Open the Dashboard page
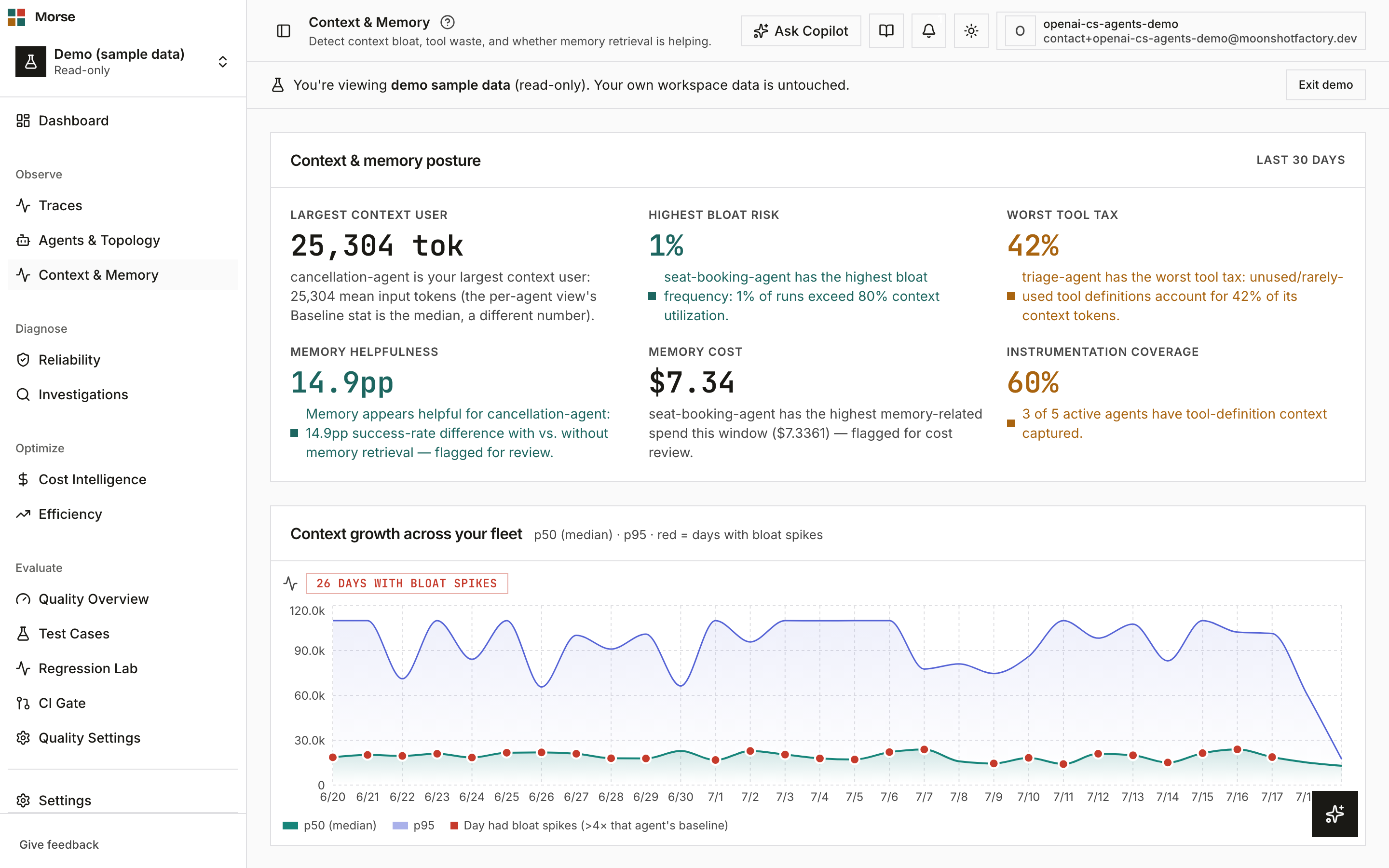Screen dimensions: 1389x868 click(x=123, y=121)
